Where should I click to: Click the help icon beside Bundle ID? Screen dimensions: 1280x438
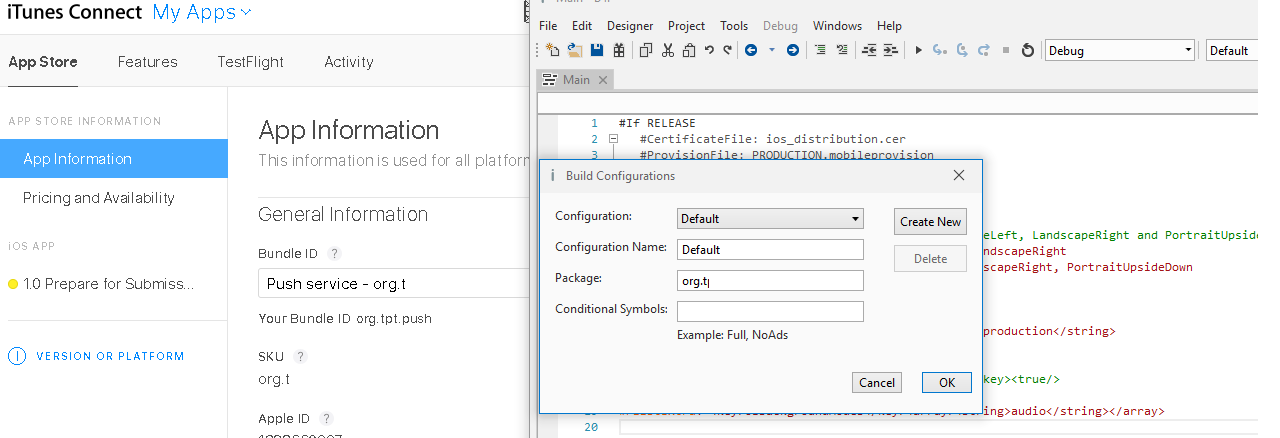tap(335, 254)
